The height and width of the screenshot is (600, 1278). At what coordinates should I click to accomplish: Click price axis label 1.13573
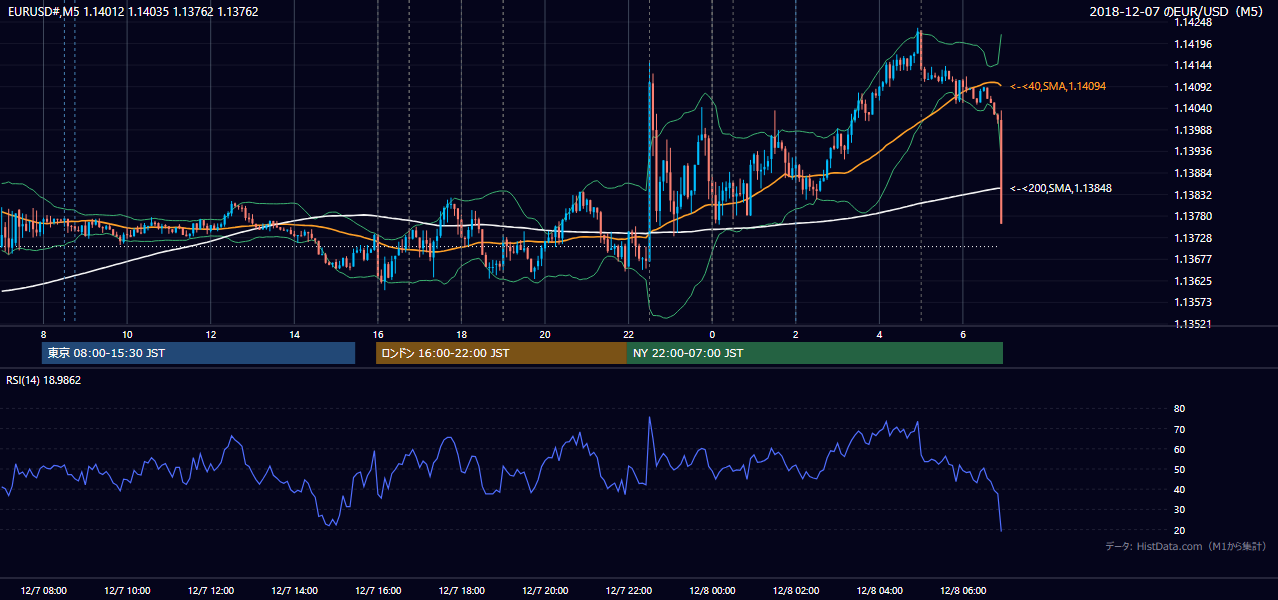click(x=1193, y=302)
